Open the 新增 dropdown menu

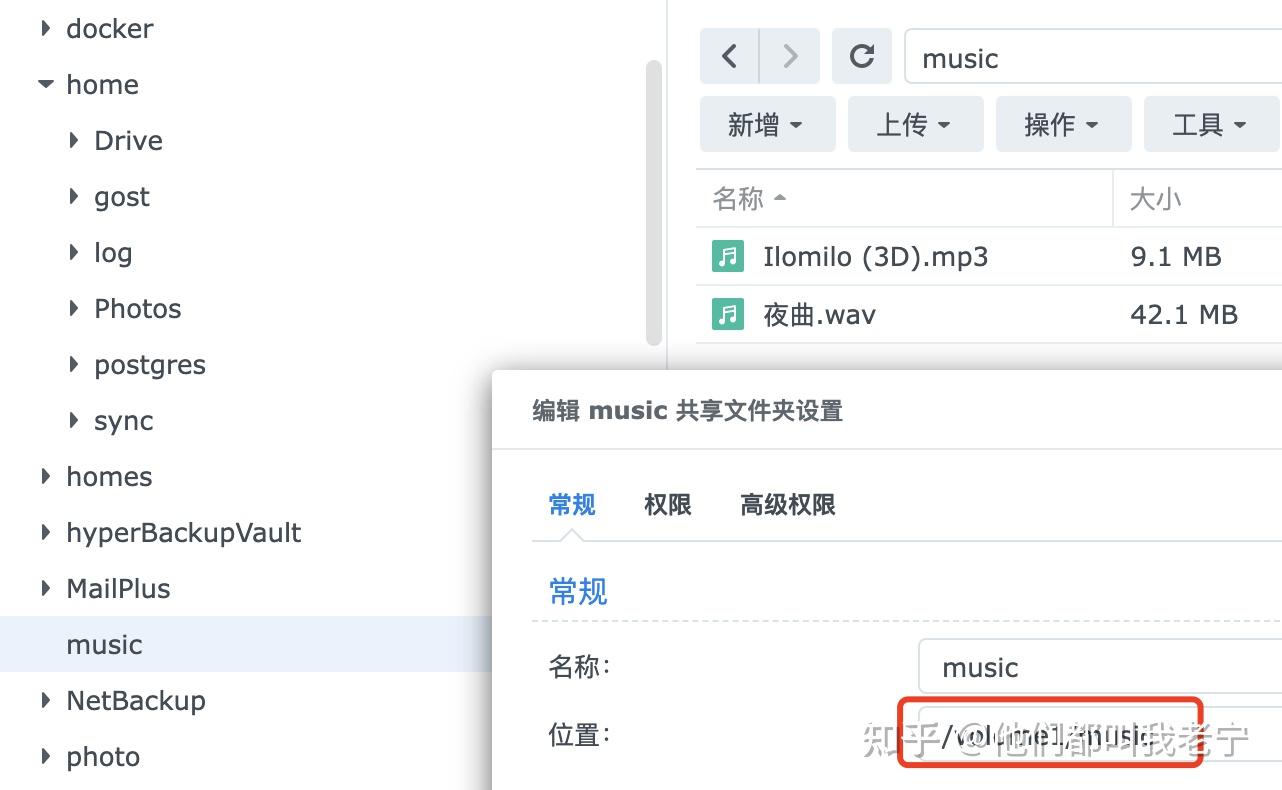(x=767, y=124)
